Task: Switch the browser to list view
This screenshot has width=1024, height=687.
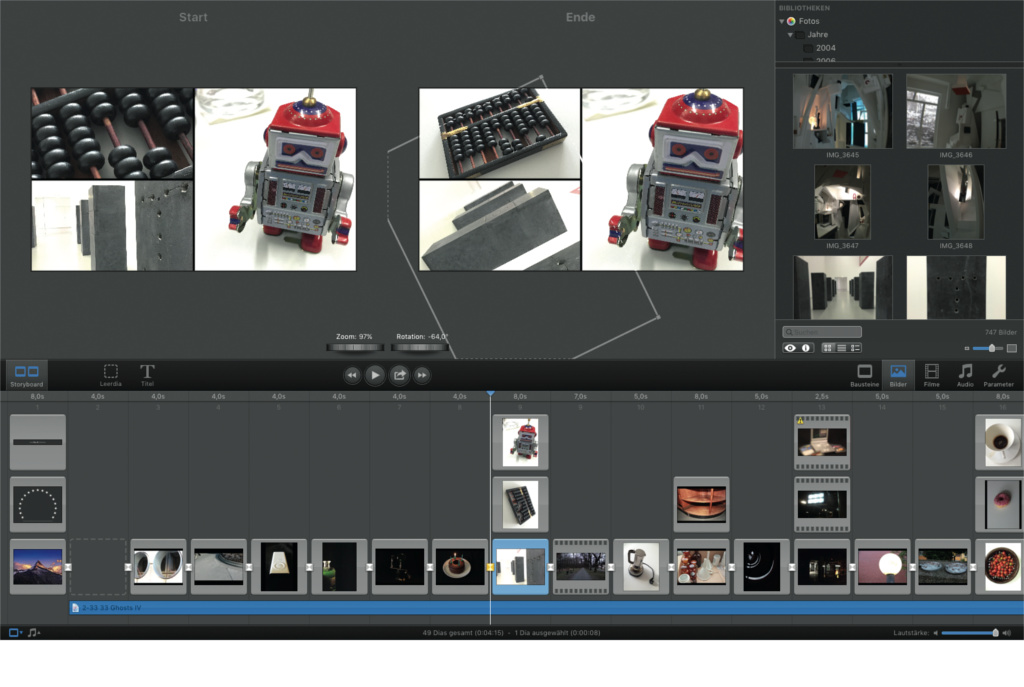Action: click(x=841, y=348)
